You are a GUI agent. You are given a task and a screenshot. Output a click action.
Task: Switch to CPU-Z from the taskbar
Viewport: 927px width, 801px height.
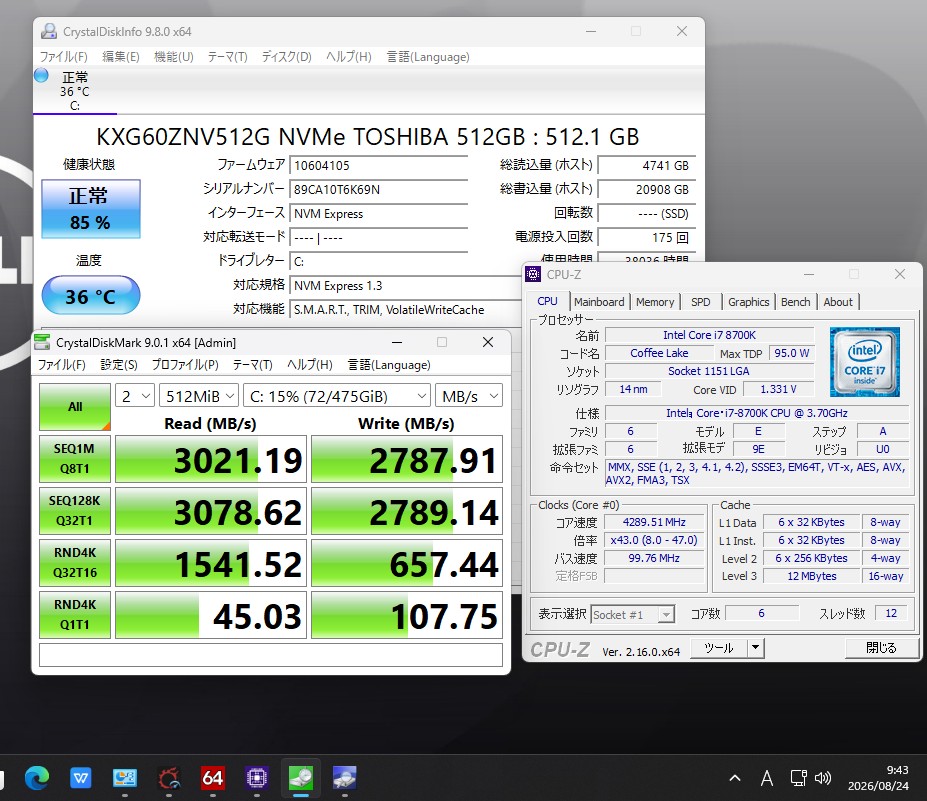[257, 777]
